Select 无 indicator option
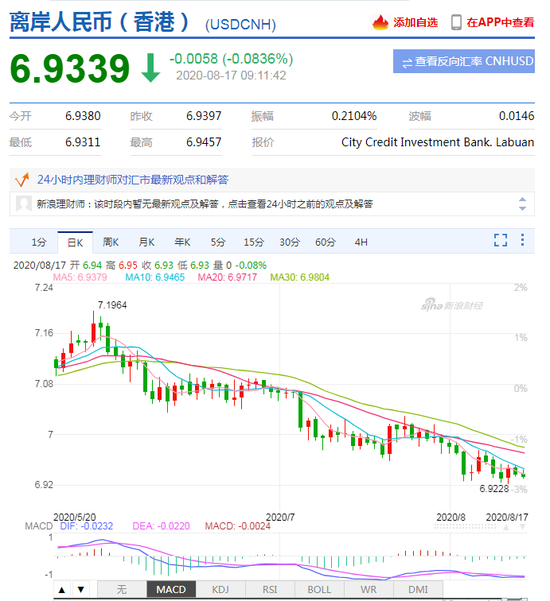Screen dimensions: 550x601 point(122,590)
